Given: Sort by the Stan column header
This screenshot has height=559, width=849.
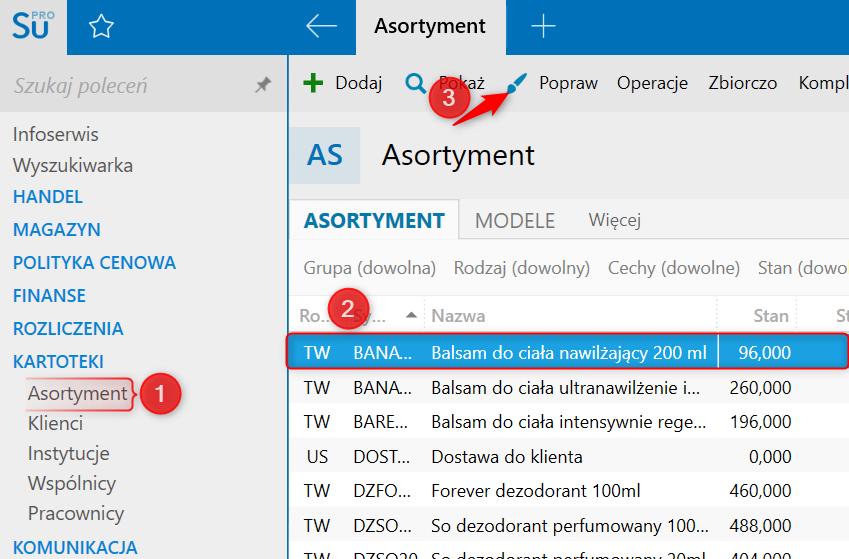Looking at the screenshot, I should pyautogui.click(x=771, y=316).
